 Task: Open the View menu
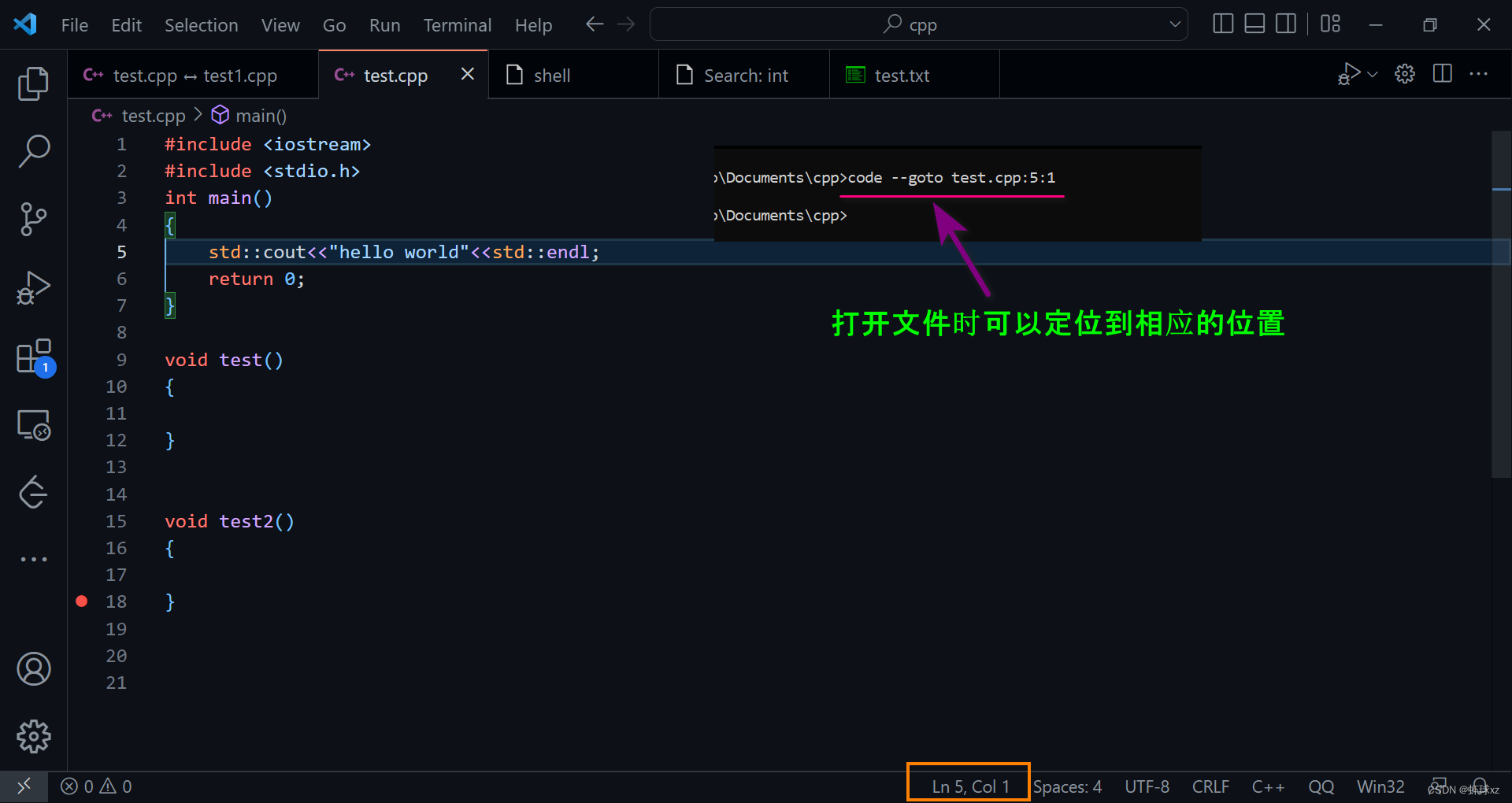click(x=280, y=25)
